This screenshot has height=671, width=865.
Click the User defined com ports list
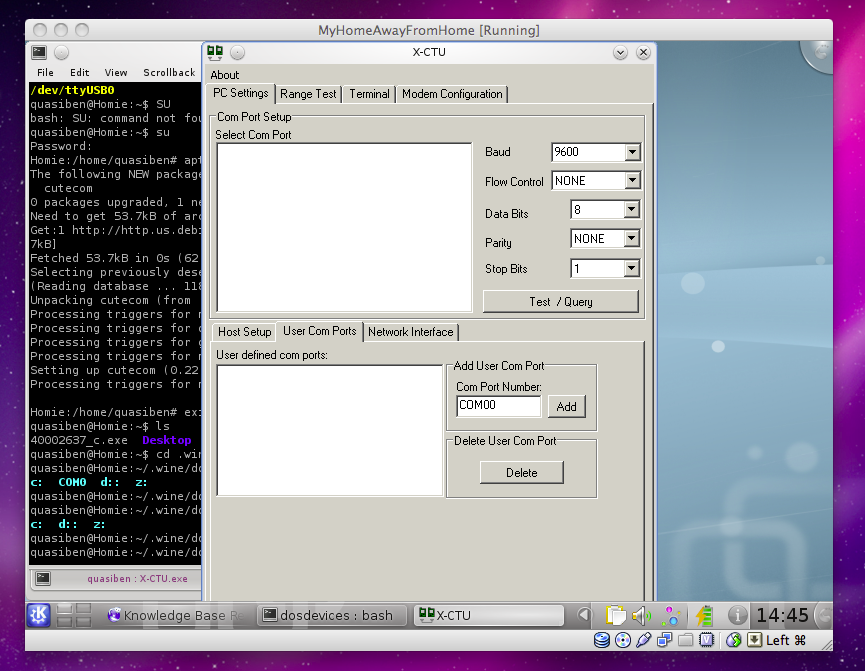[x=329, y=430]
